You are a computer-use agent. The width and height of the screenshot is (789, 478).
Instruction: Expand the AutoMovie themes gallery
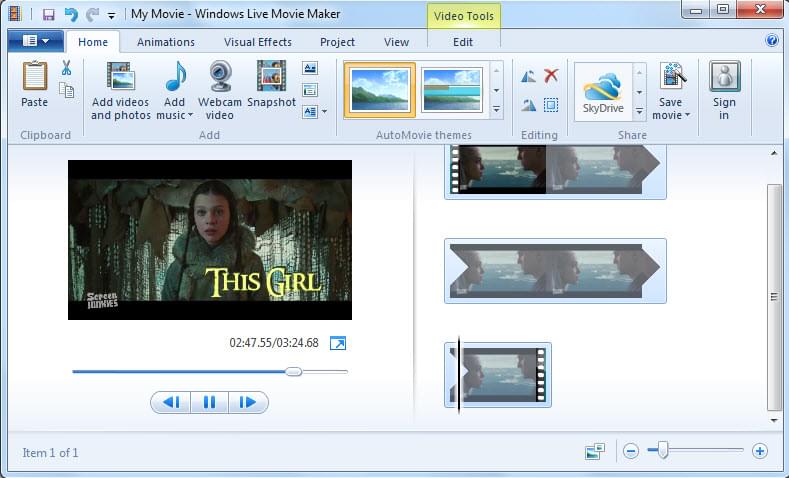tap(497, 110)
